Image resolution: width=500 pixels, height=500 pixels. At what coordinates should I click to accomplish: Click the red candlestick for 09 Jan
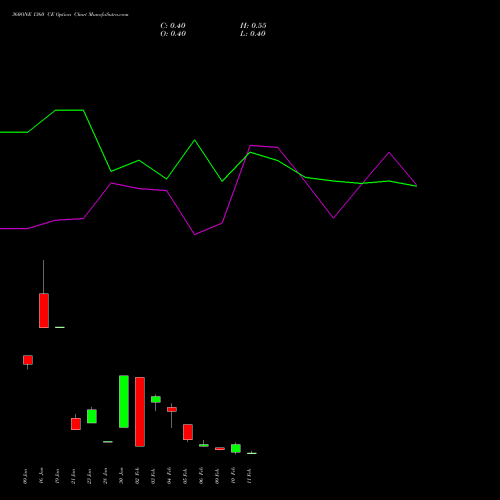pos(28,360)
